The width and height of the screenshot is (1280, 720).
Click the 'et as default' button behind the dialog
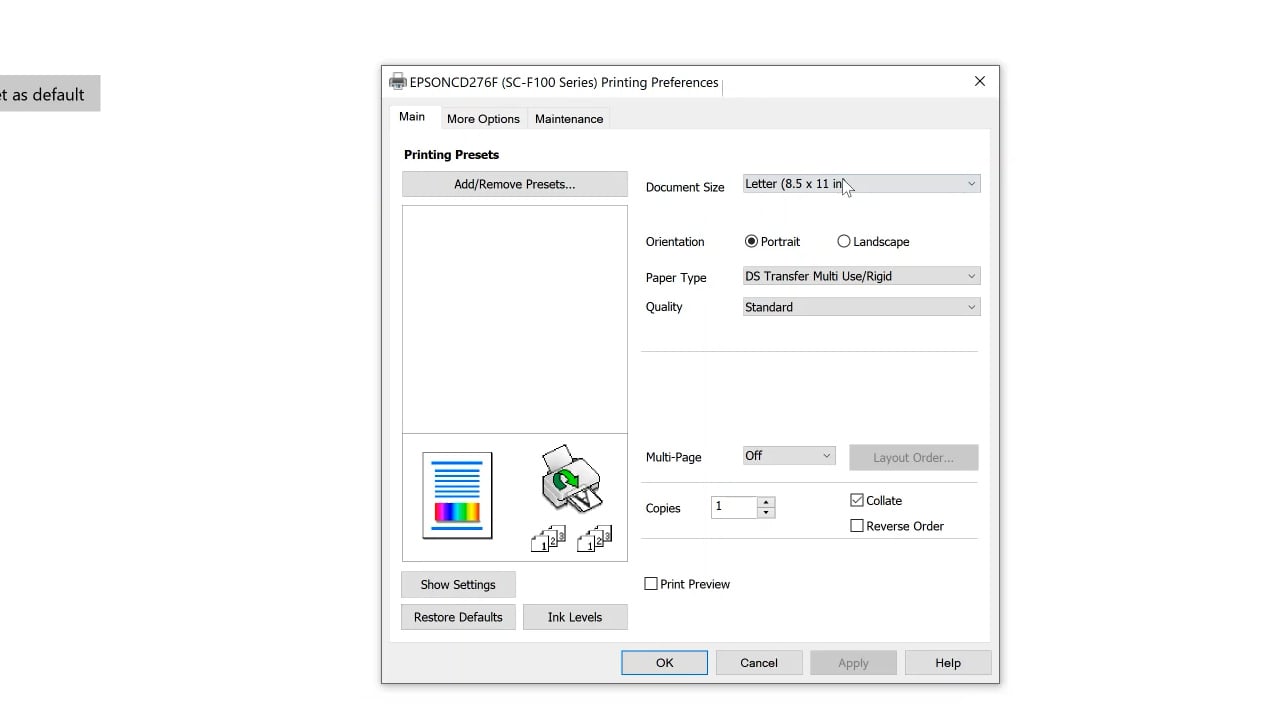50,94
